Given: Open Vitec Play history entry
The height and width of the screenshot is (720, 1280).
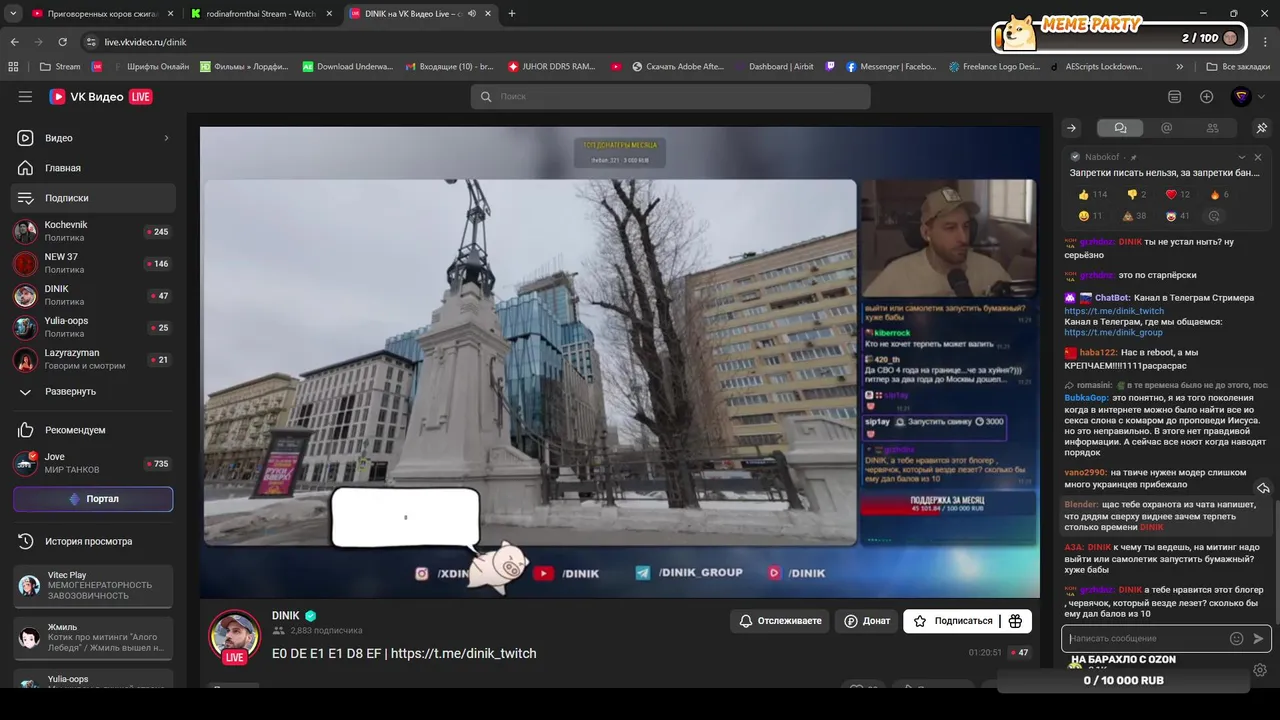Looking at the screenshot, I should tap(93, 585).
